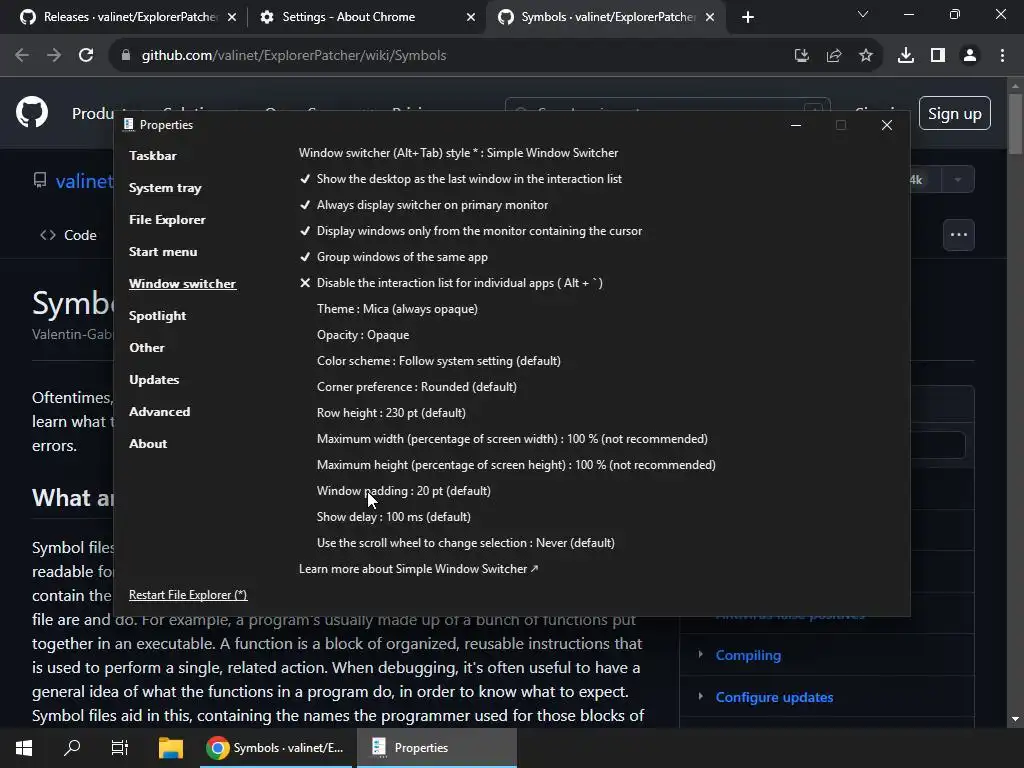Change Maximum height percentage setting
1024x768 pixels.
click(516, 465)
